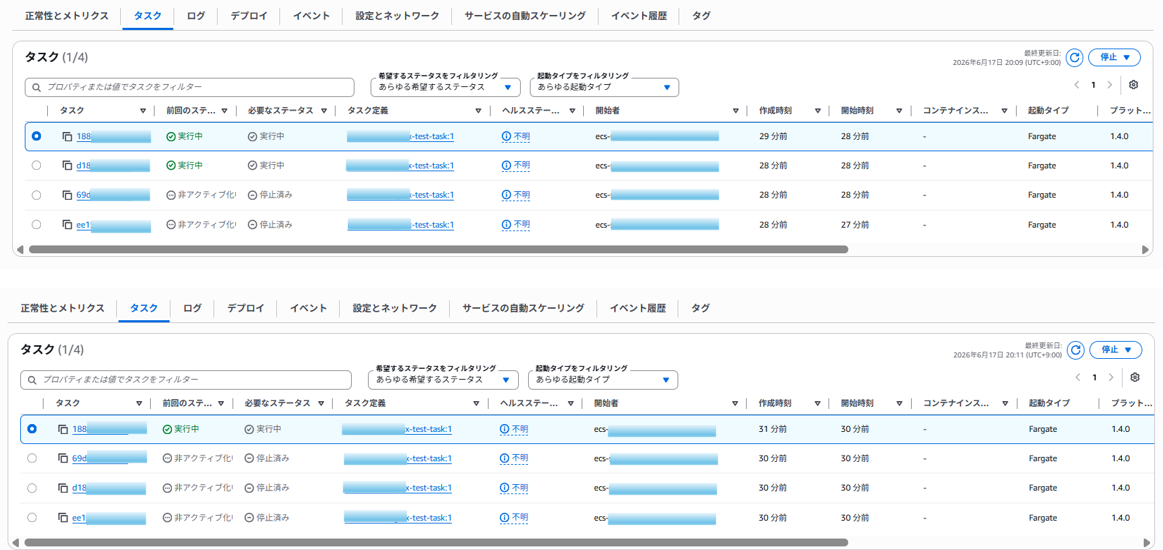Open タグ tab above 20:11 panel
The image size is (1163, 550).
tap(699, 308)
